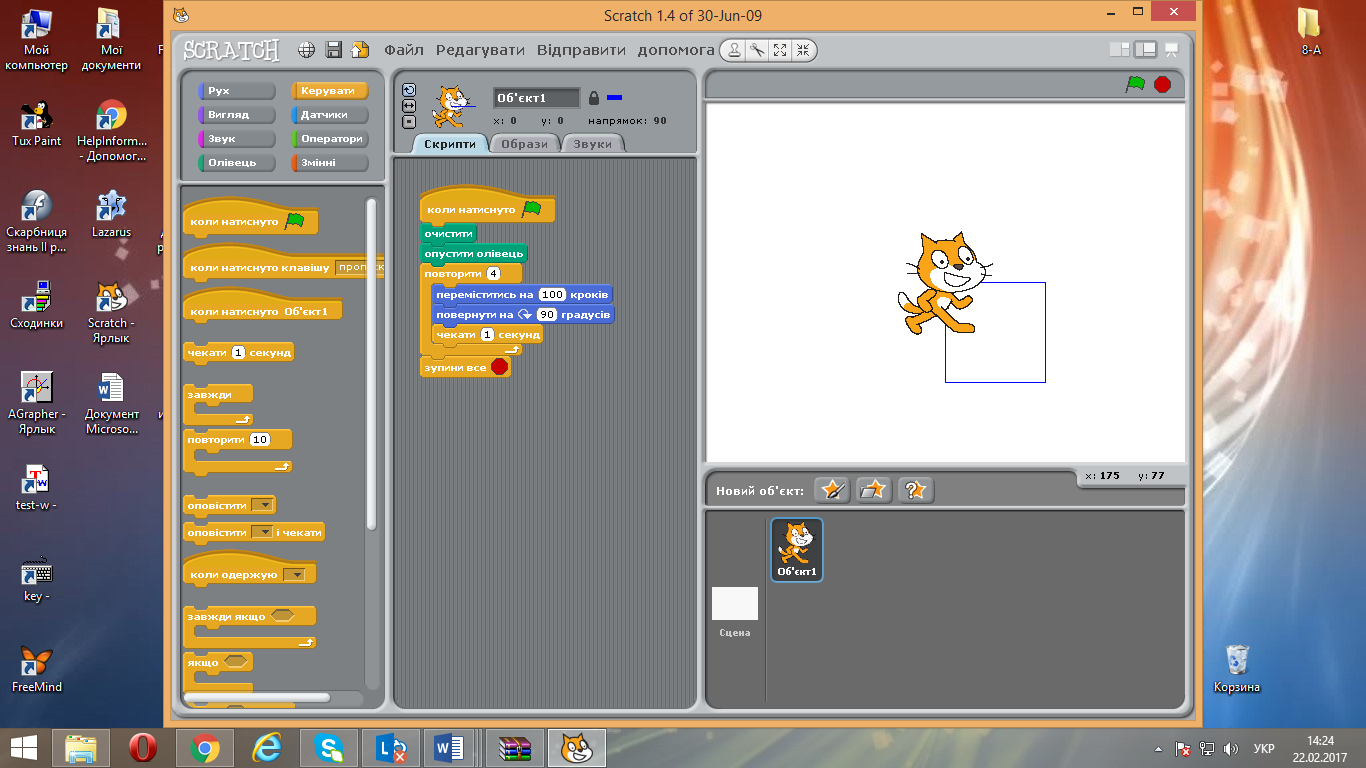Image resolution: width=1366 pixels, height=768 pixels.
Task: Start presentation mode
Action: tap(1172, 50)
